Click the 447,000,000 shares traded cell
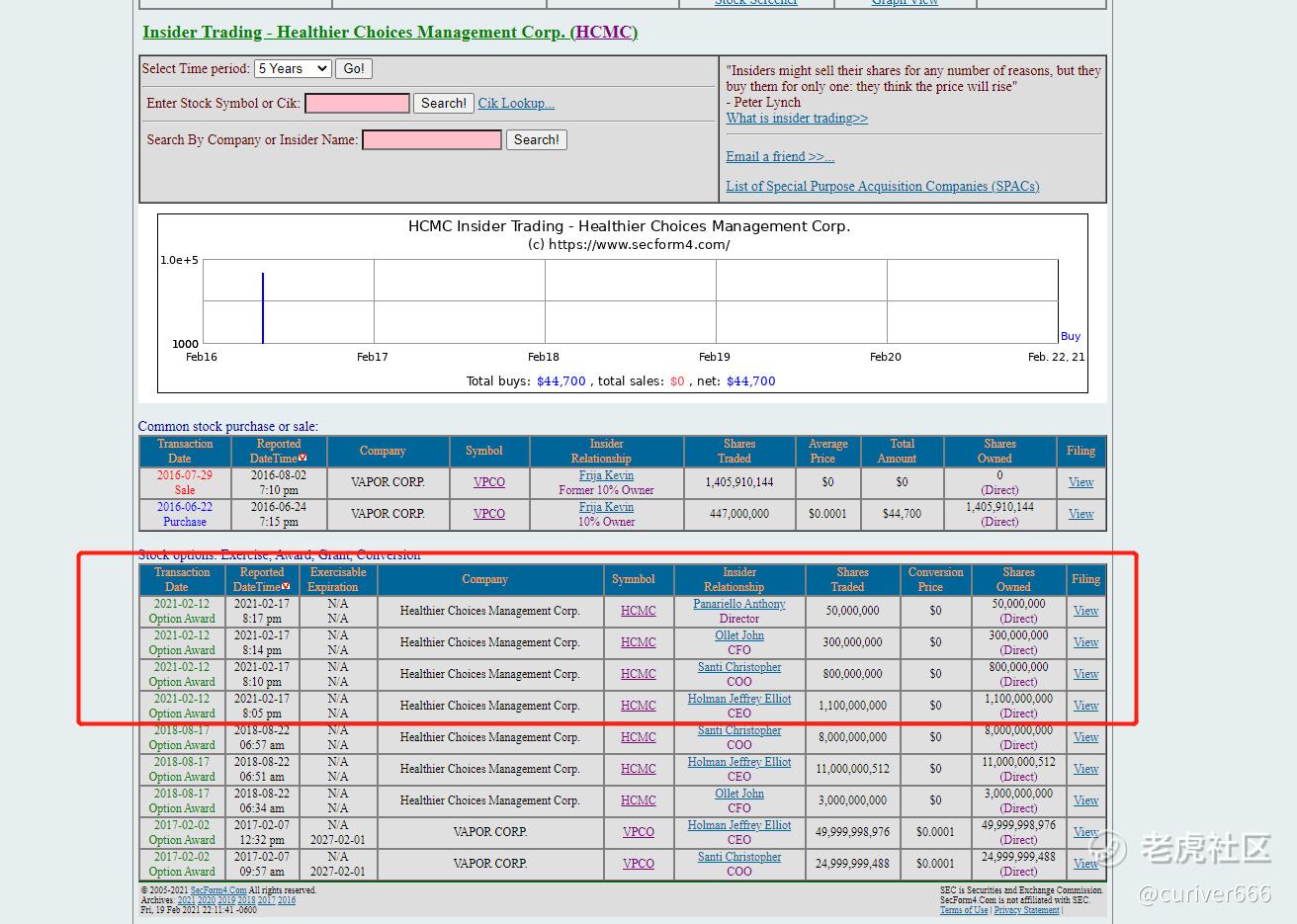 (x=739, y=514)
